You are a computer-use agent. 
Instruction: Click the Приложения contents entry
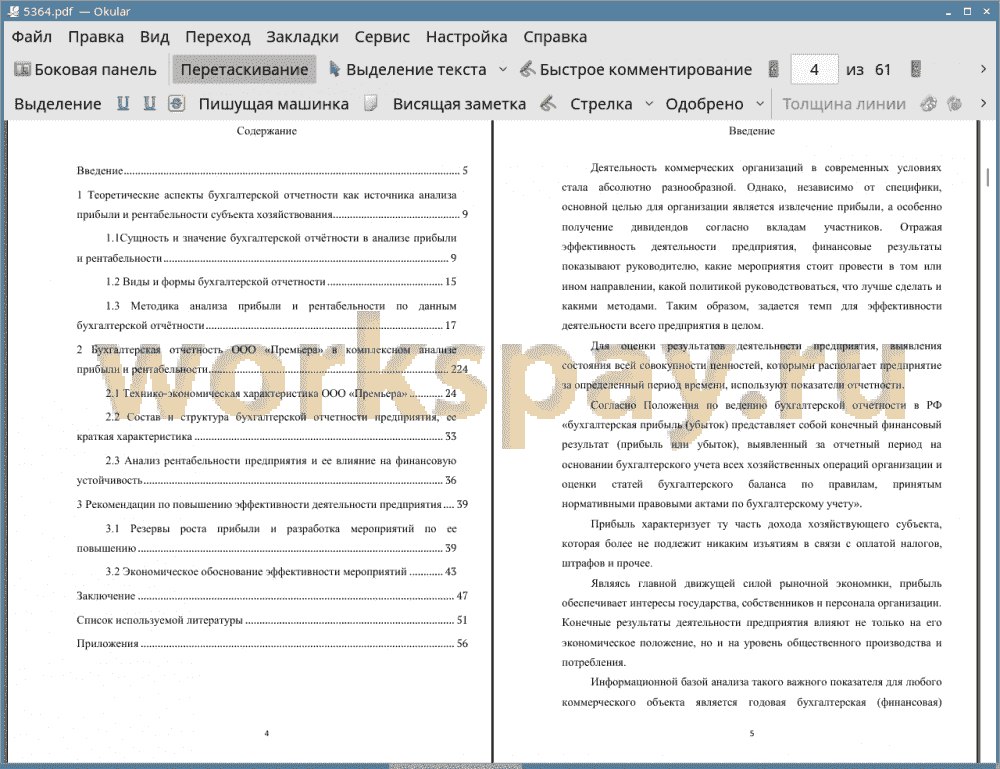coord(272,644)
